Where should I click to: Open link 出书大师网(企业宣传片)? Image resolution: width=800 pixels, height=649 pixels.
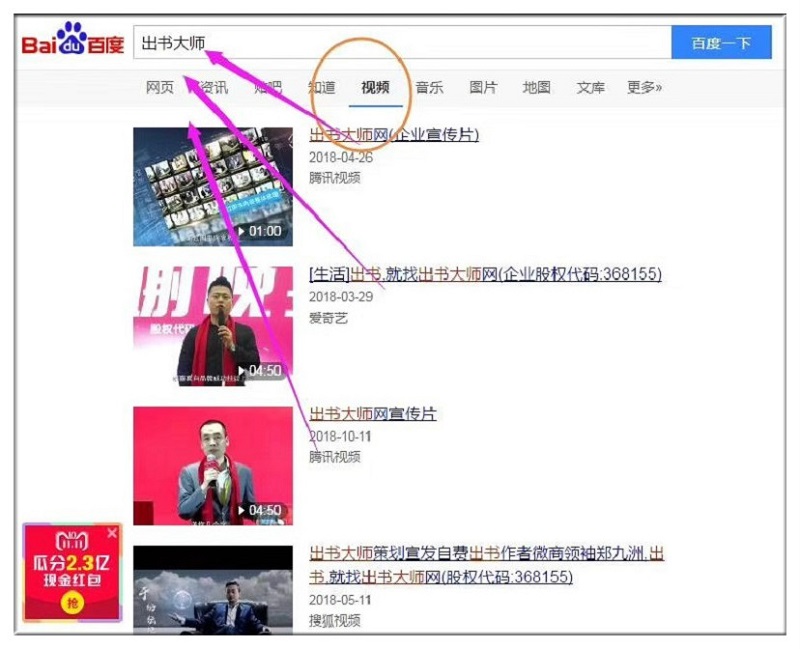(393, 135)
